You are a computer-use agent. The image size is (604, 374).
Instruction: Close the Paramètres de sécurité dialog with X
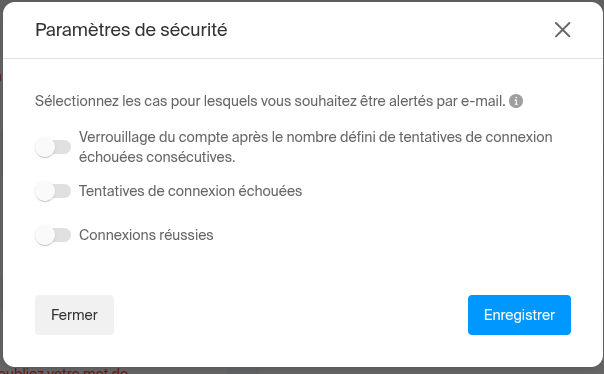(562, 30)
